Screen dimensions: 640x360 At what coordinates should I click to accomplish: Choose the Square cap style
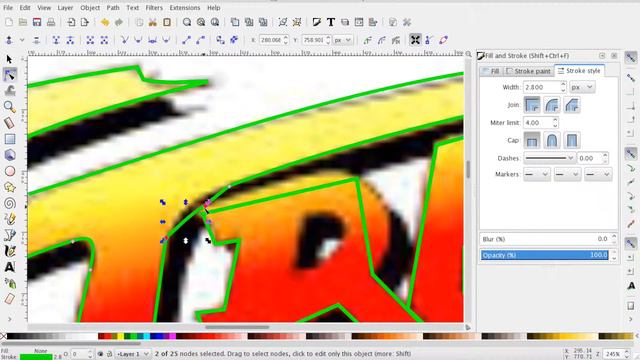pyautogui.click(x=572, y=140)
